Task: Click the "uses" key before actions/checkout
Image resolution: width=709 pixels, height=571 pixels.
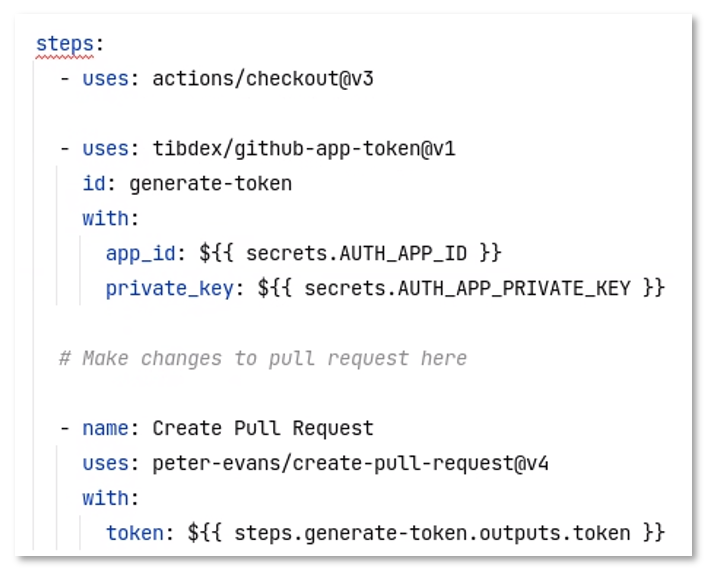Action: click(105, 79)
